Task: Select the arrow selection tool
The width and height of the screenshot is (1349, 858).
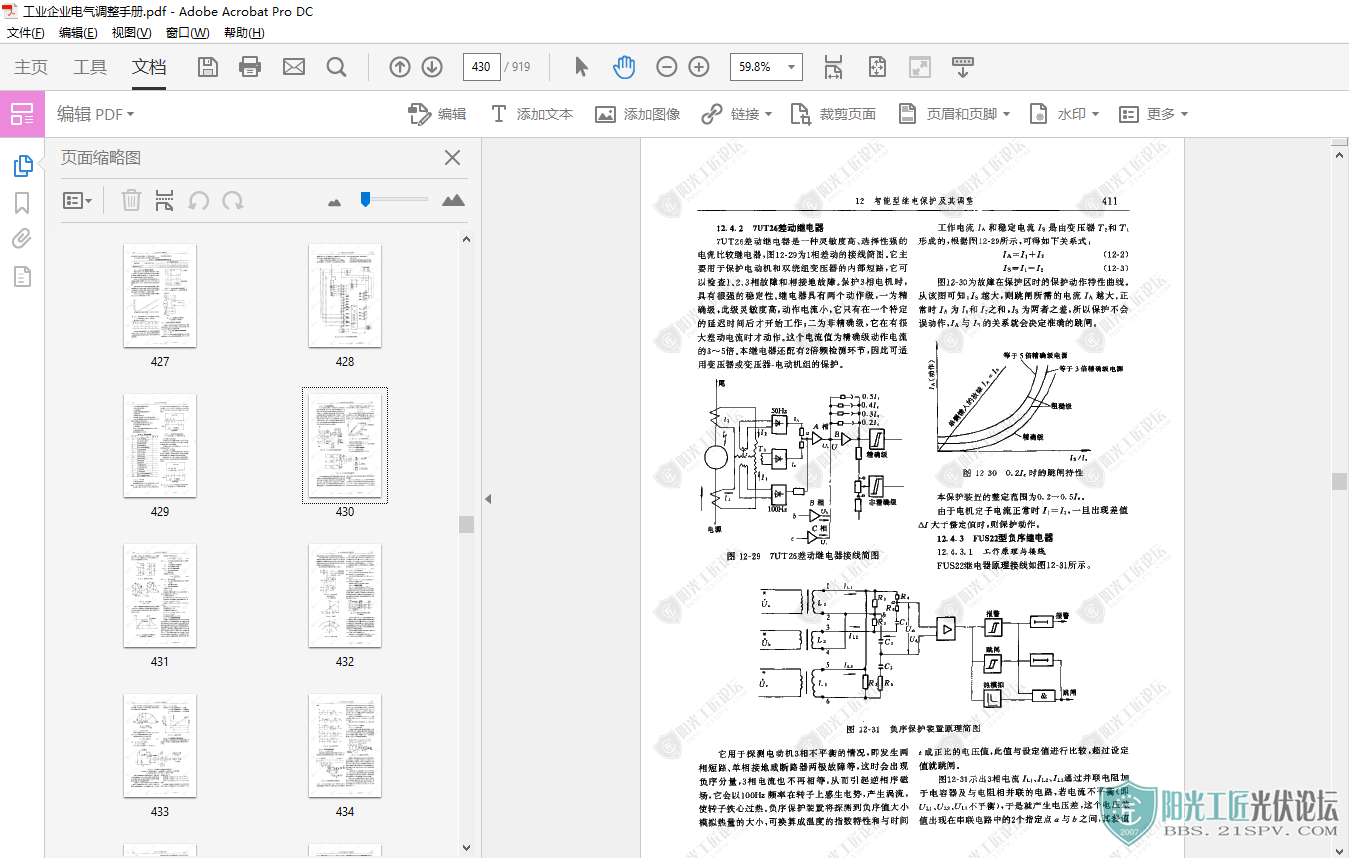Action: [582, 67]
